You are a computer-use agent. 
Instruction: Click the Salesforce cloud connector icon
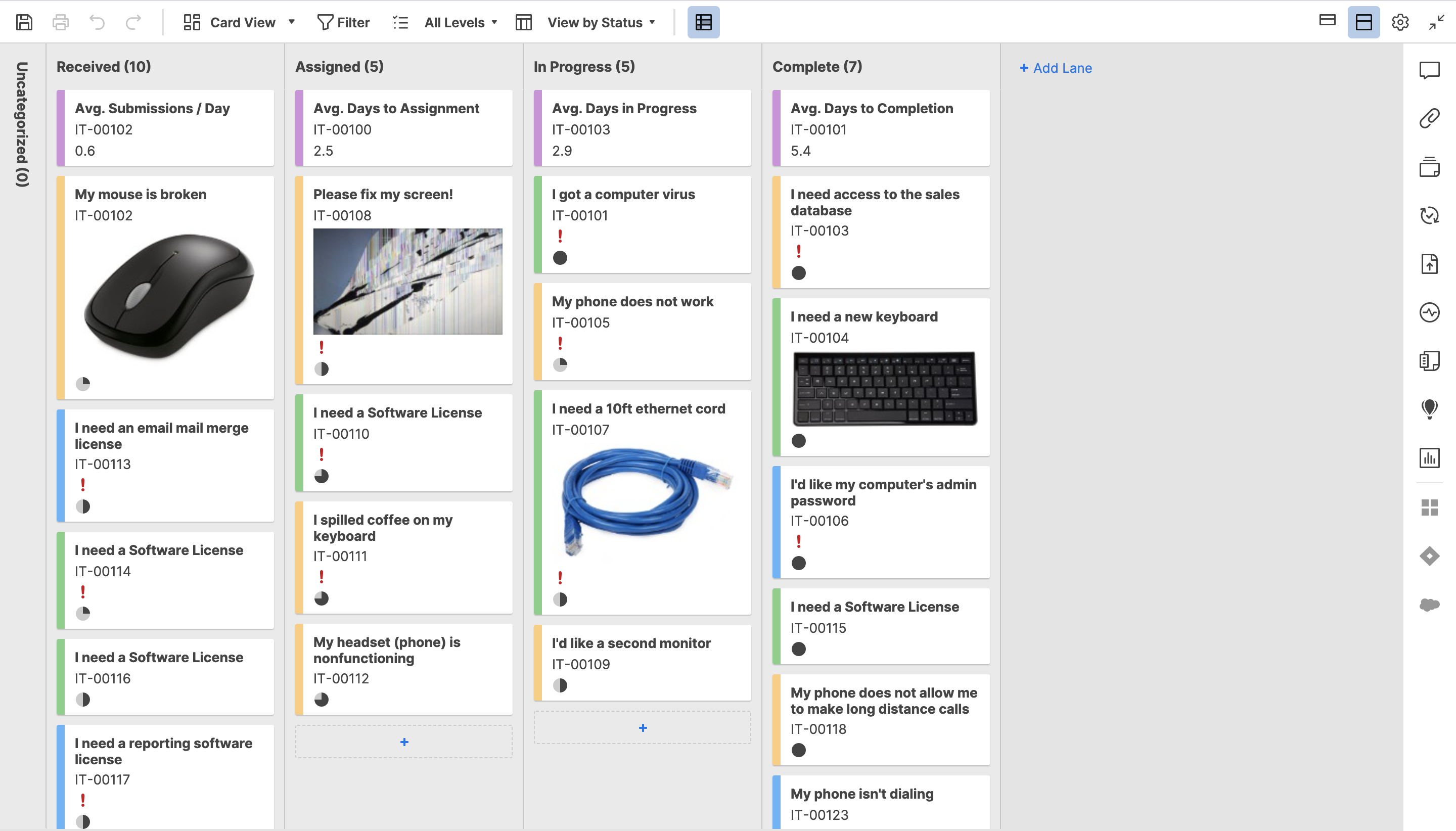1429,605
